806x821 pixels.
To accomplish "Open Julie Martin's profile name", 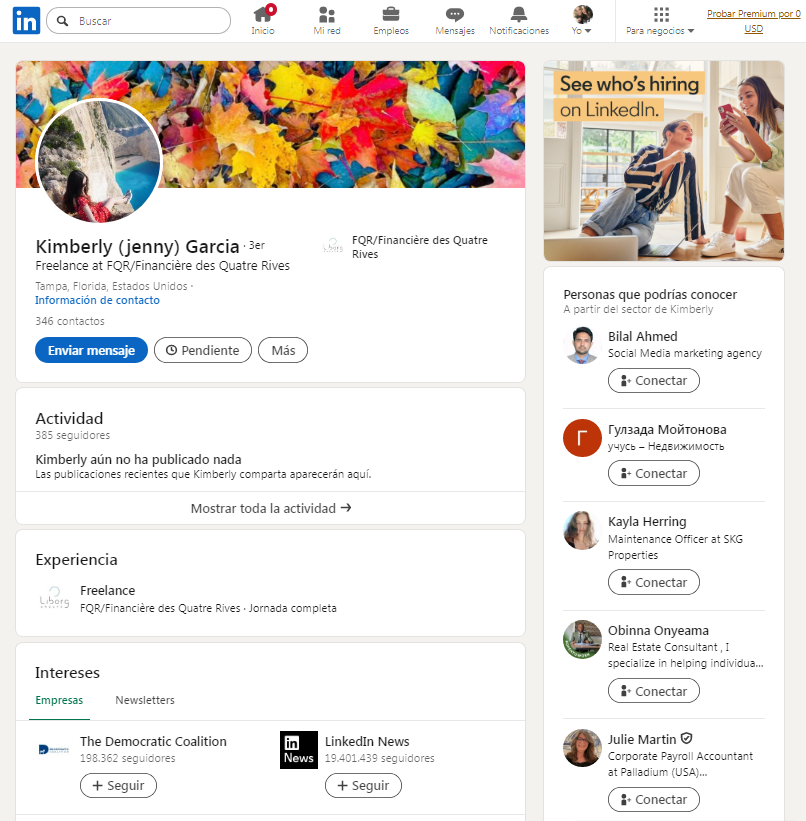I will click(642, 739).
